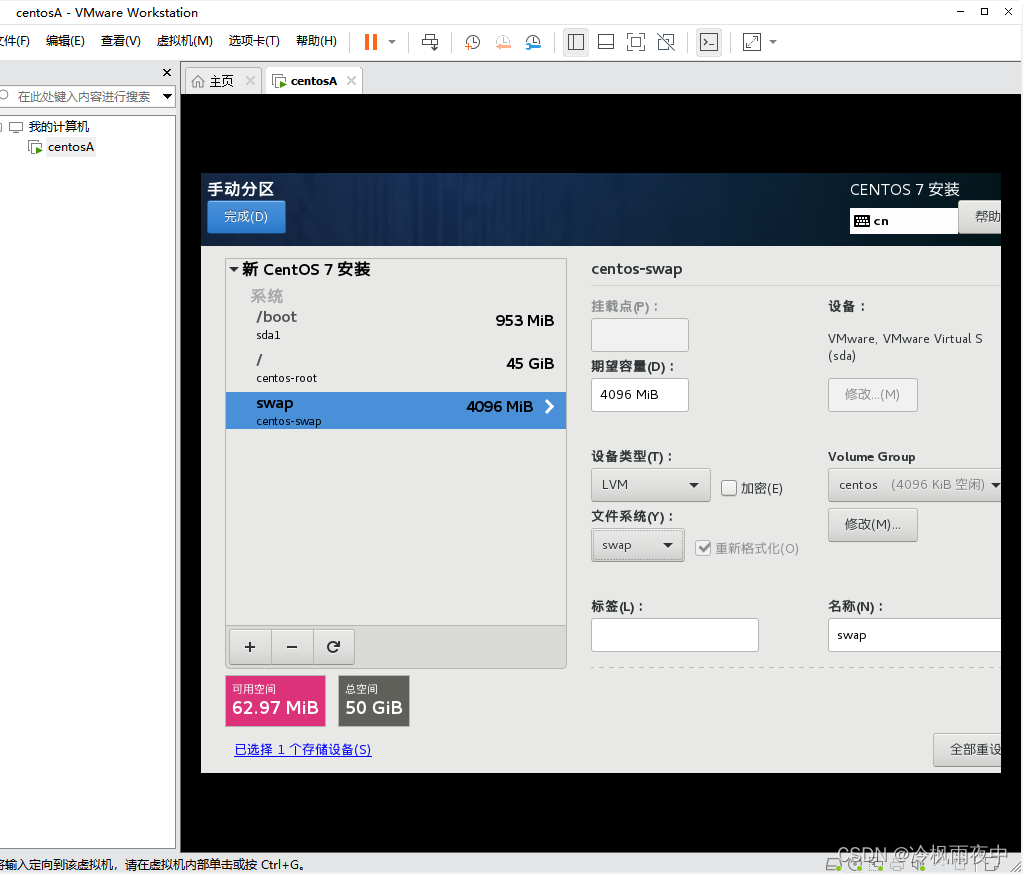Pause the virtual machine
Viewport: 1023px width, 874px height.
click(371, 42)
